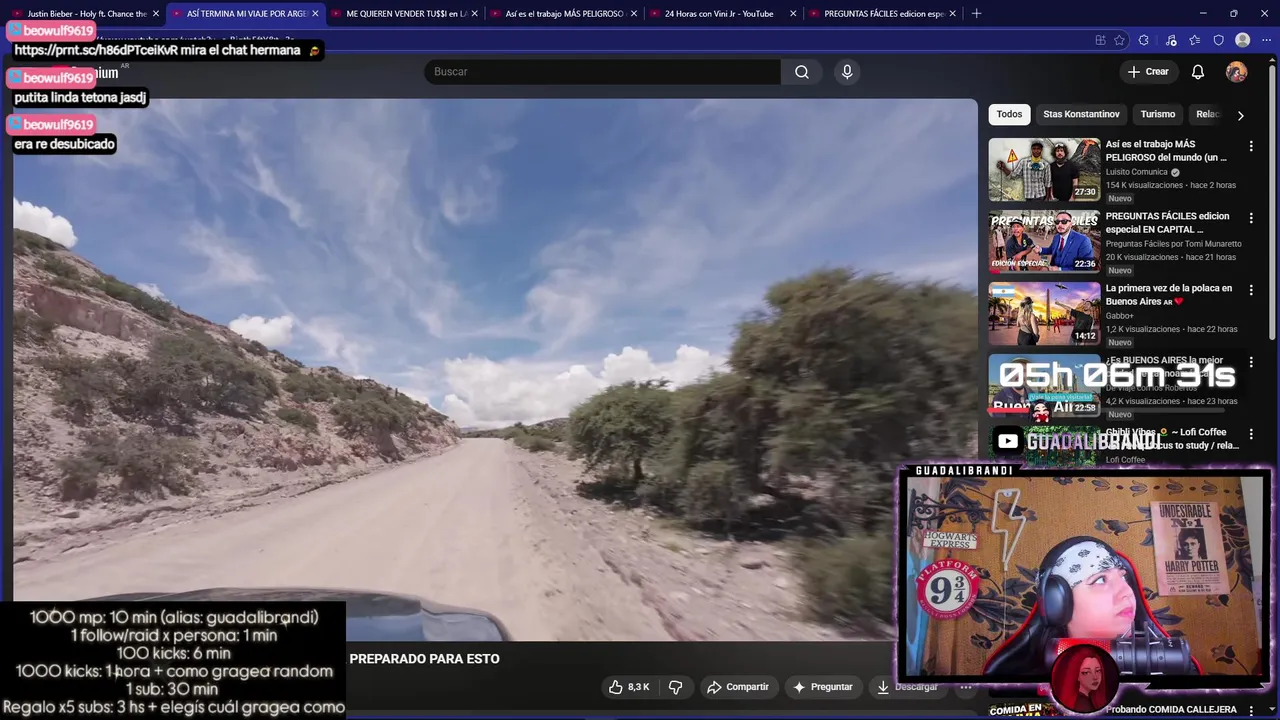The image size is (1280, 720).
Task: Open Luisito Comunica channel name
Action: [1137, 172]
